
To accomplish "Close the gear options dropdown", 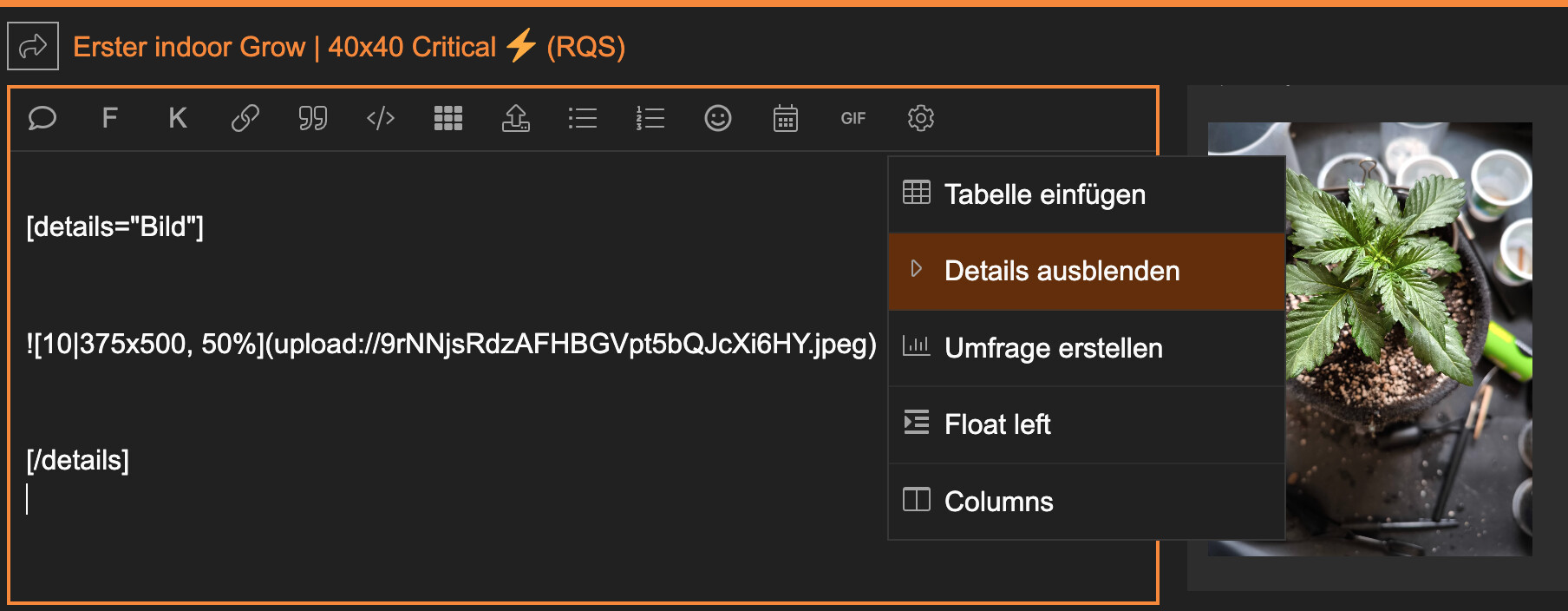I will pos(921,118).
